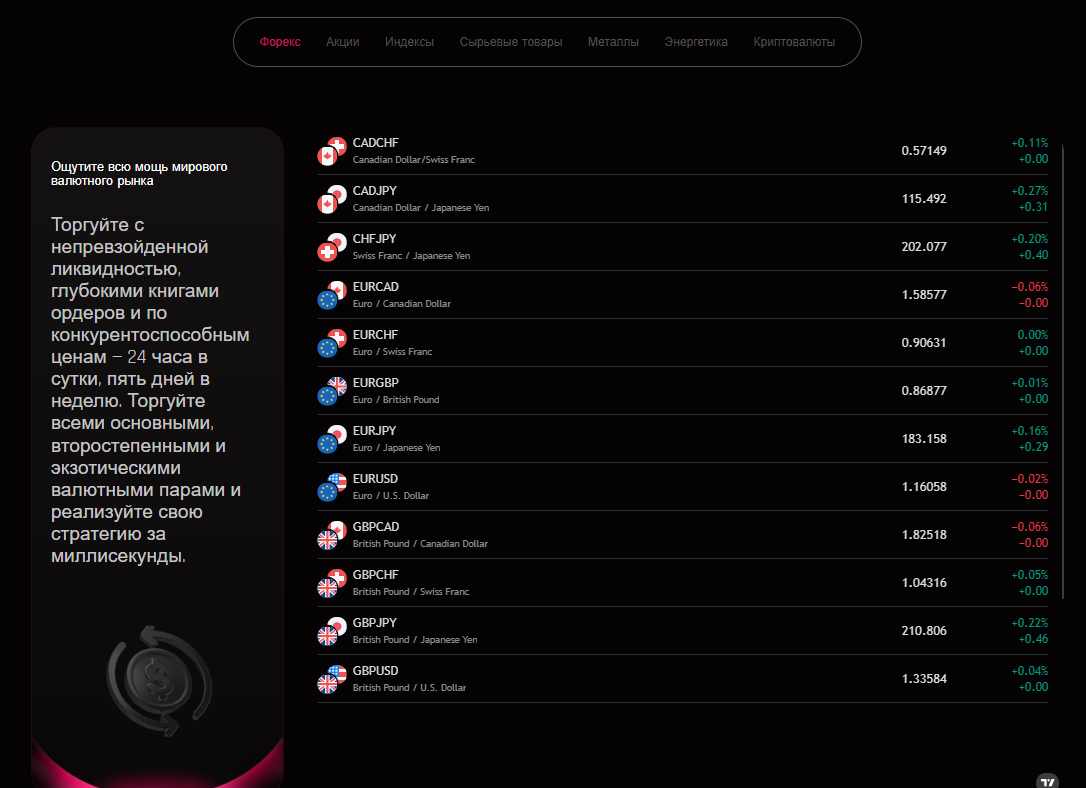
Task: Open the CADCHF symbol link
Action: coord(375,143)
